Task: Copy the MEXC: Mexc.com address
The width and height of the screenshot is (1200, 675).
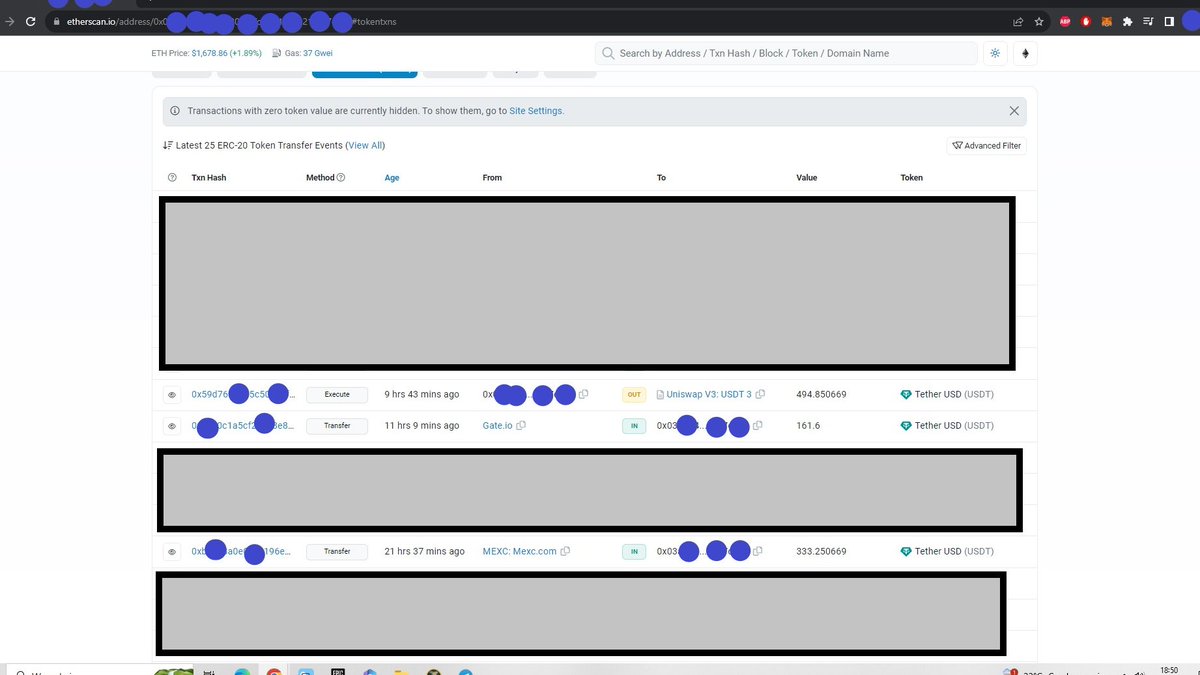Action: pyautogui.click(x=566, y=552)
